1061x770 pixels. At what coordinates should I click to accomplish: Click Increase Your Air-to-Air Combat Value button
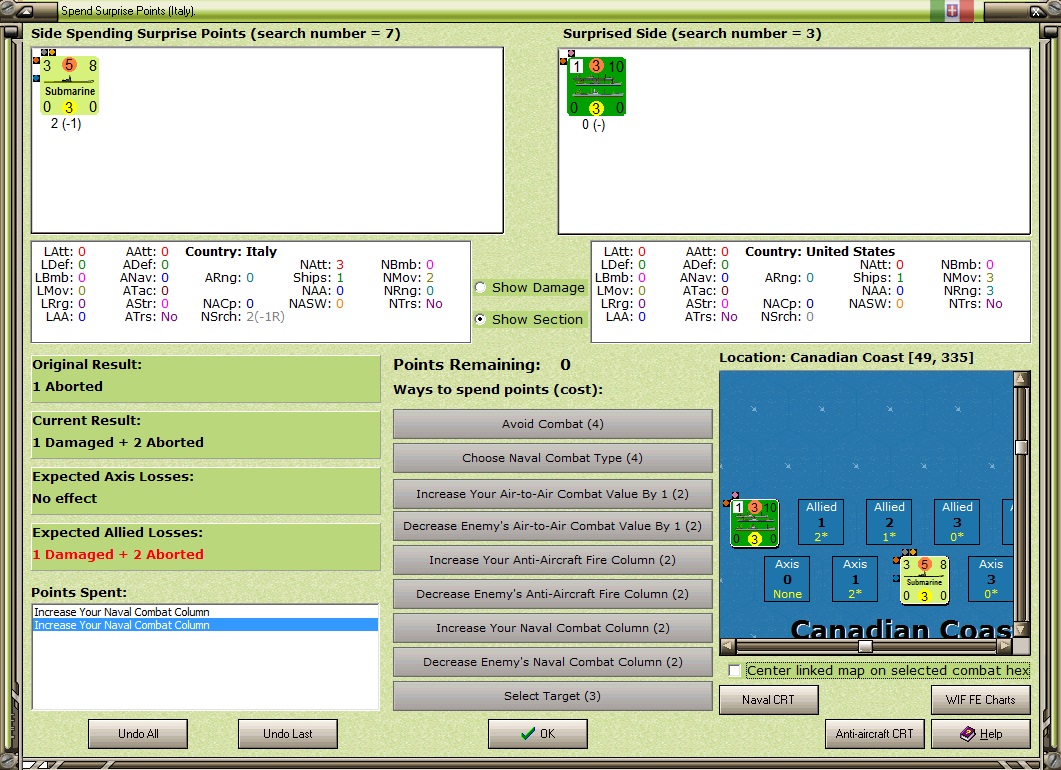pyautogui.click(x=552, y=494)
